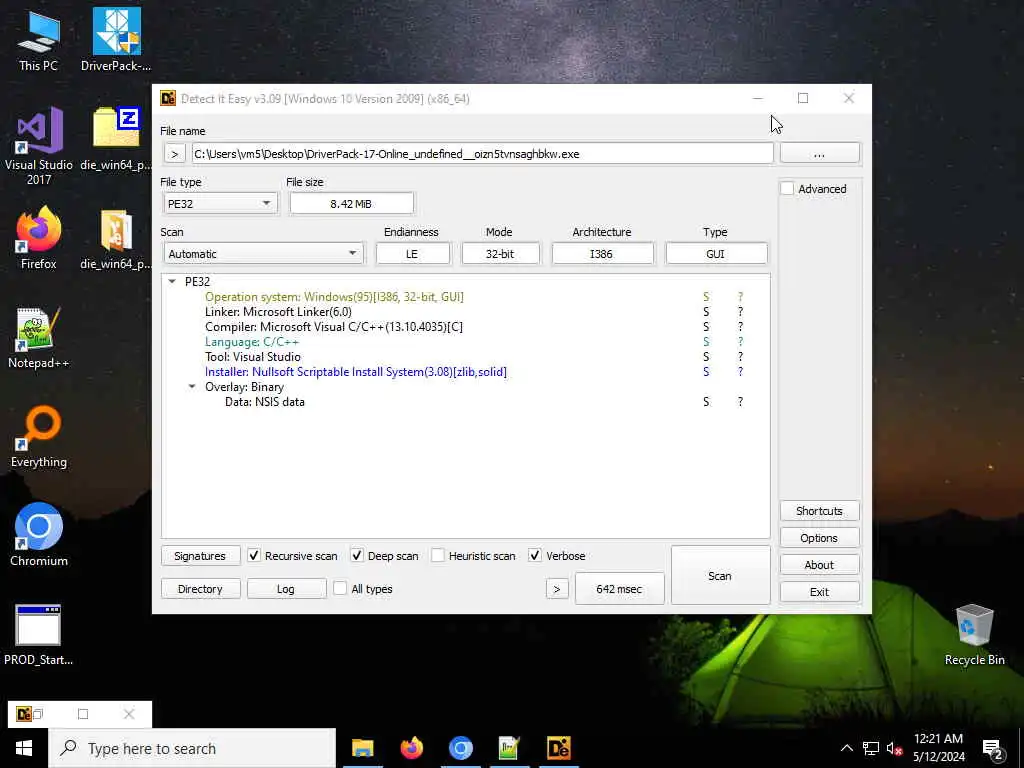Viewport: 1024px width, 768px height.
Task: Open About dialog
Action: [820, 565]
